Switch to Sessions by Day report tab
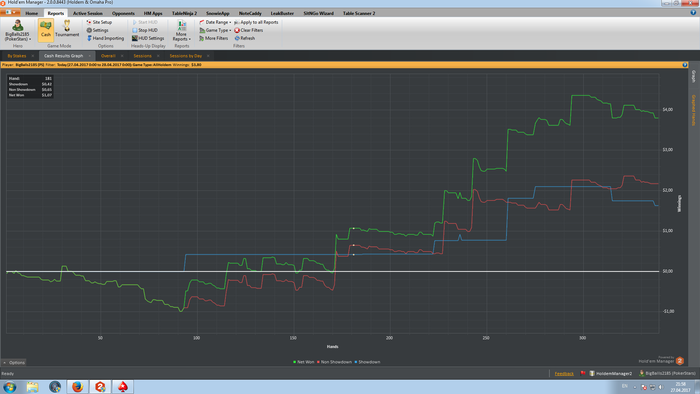 (x=186, y=56)
